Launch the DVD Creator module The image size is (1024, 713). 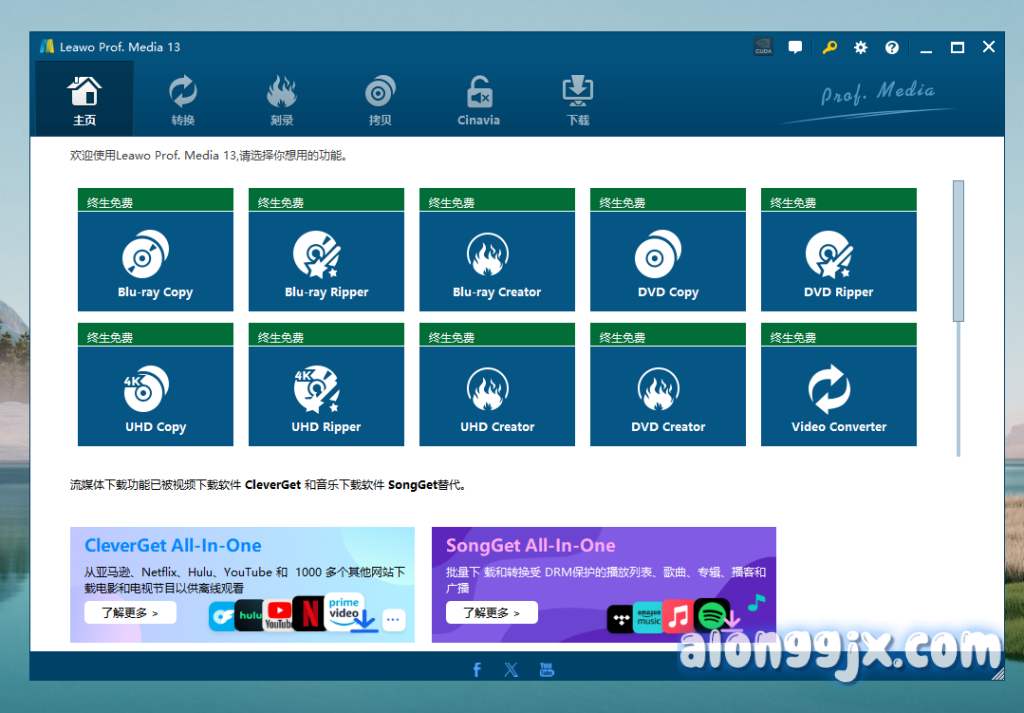(668, 396)
